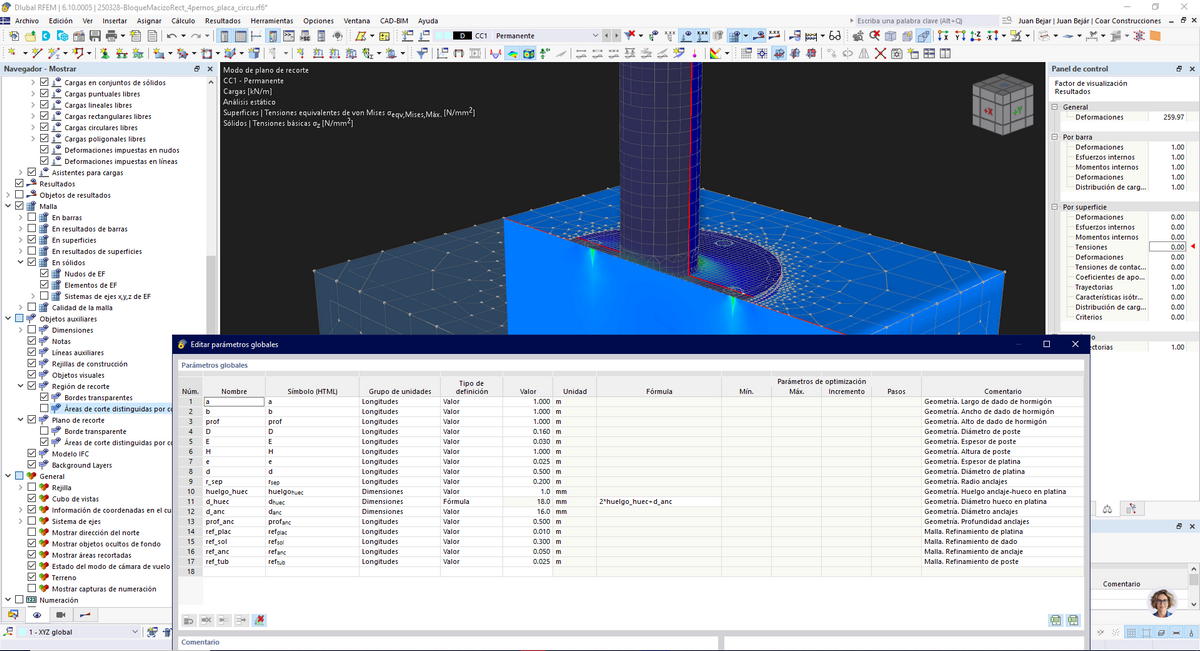Click the view cube in the 3D viewport
The height and width of the screenshot is (651, 1200).
[1002, 105]
